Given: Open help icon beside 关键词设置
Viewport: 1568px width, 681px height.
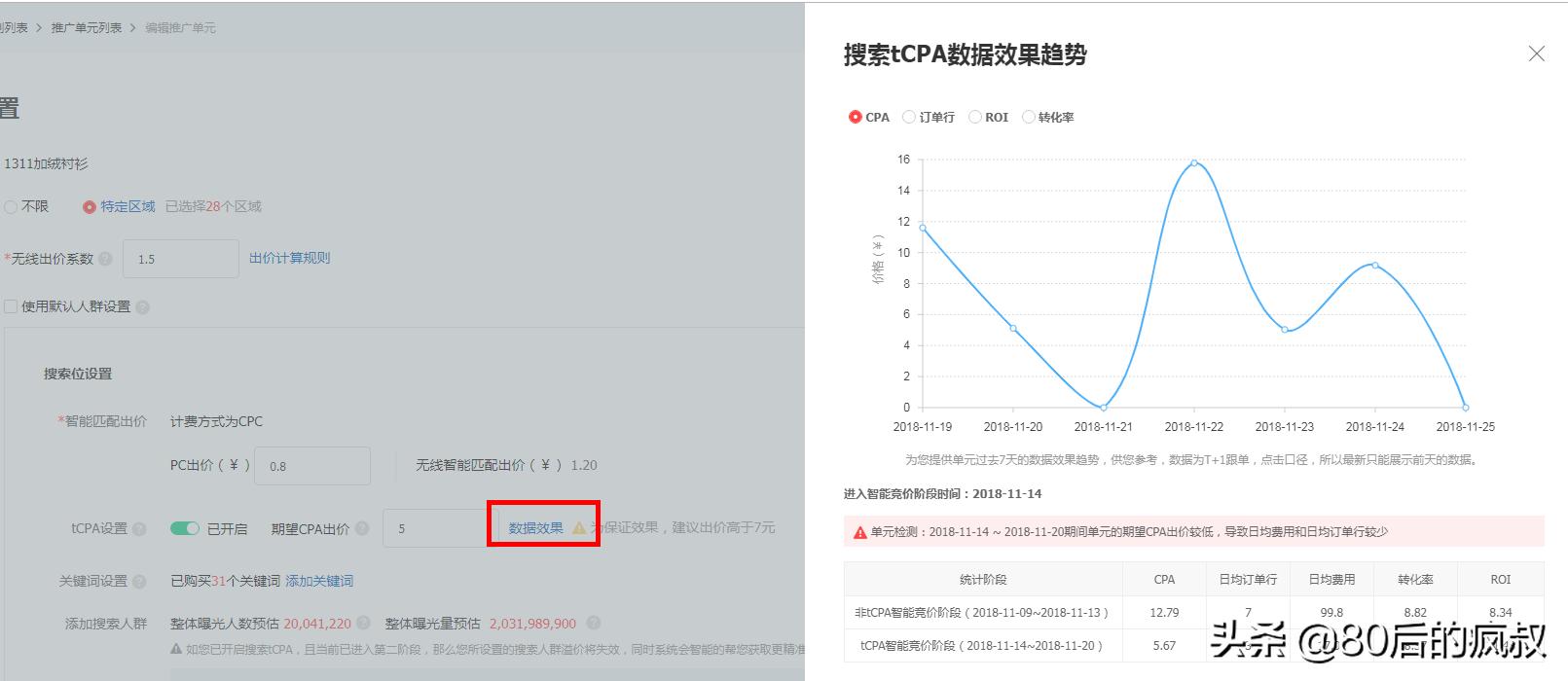Looking at the screenshot, I should [x=139, y=582].
